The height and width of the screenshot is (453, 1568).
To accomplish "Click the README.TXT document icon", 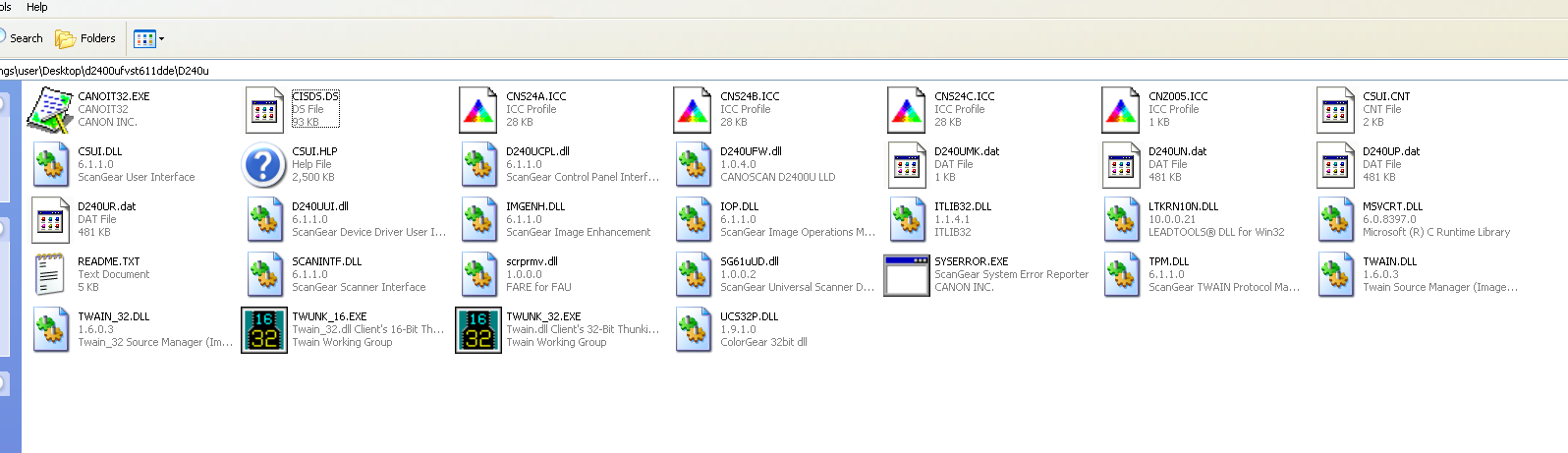I will coord(50,275).
